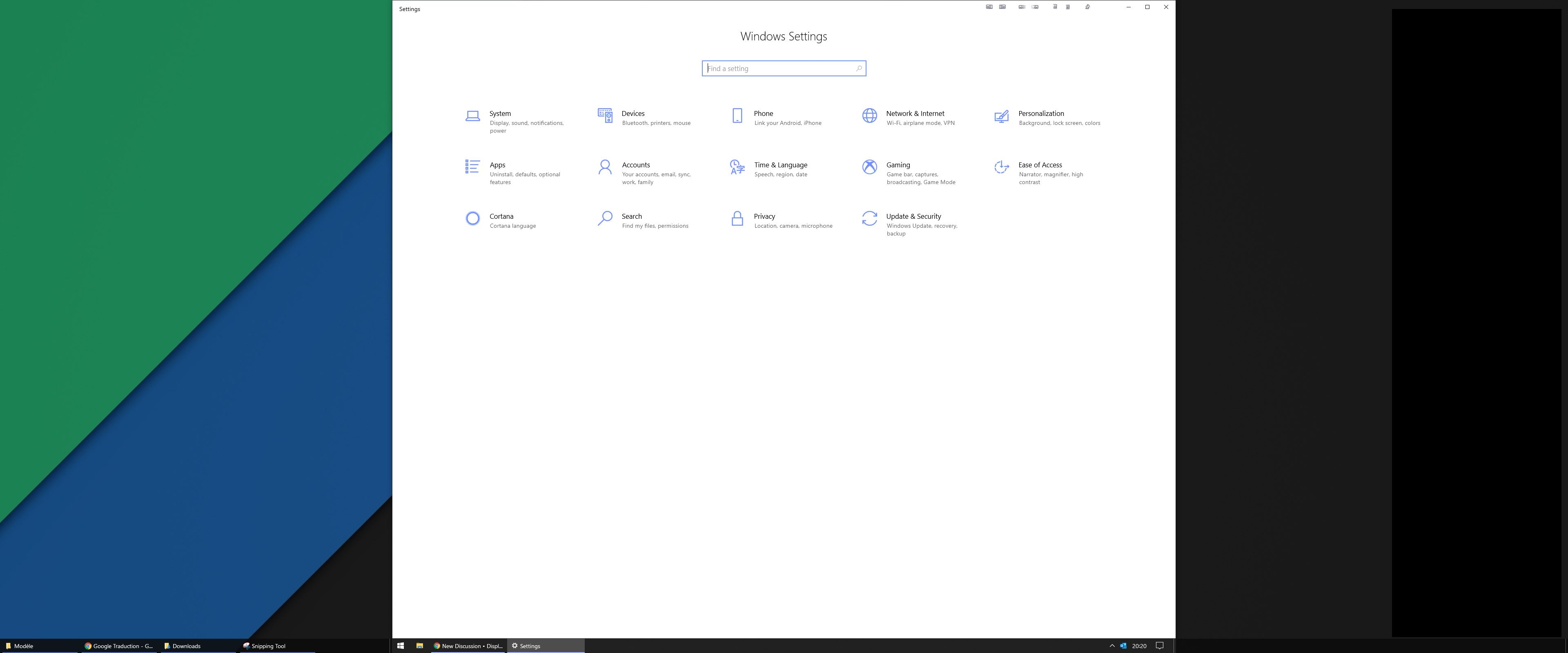The width and height of the screenshot is (1568, 653).
Task: Open Personalization settings icon
Action: coord(1001,115)
